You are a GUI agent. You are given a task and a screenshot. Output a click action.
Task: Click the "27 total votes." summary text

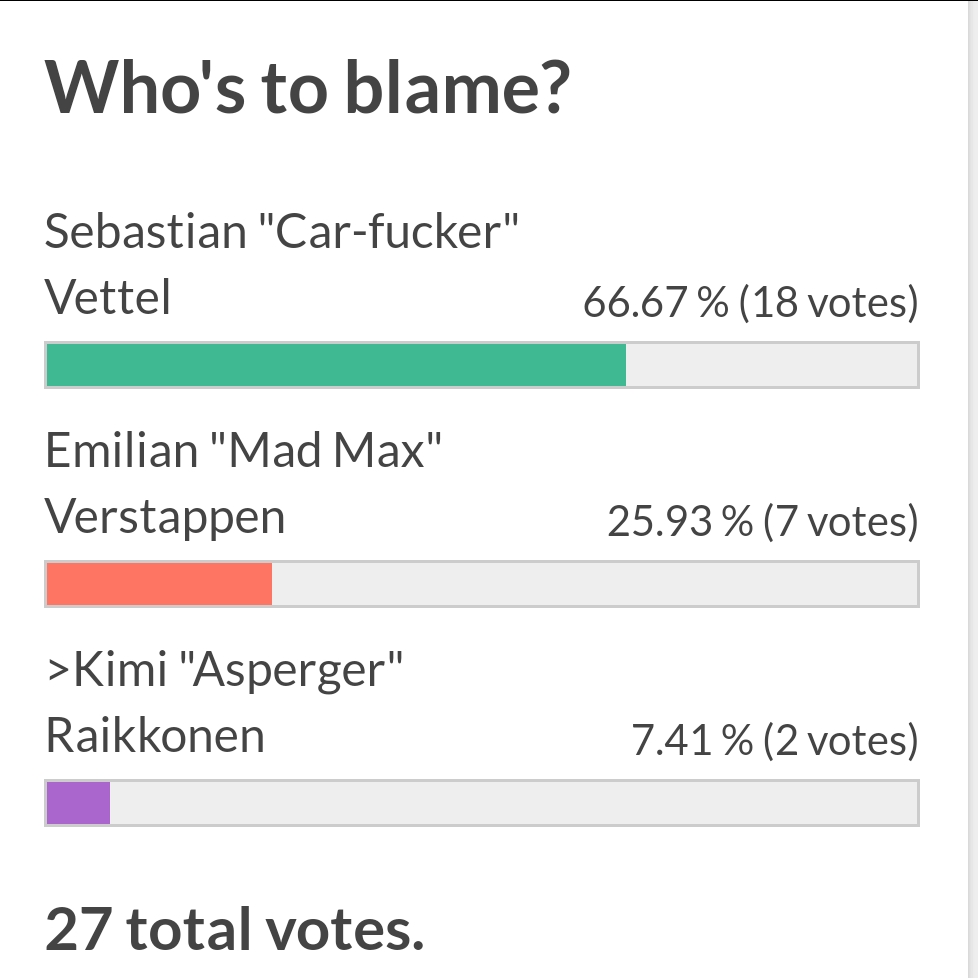point(235,929)
